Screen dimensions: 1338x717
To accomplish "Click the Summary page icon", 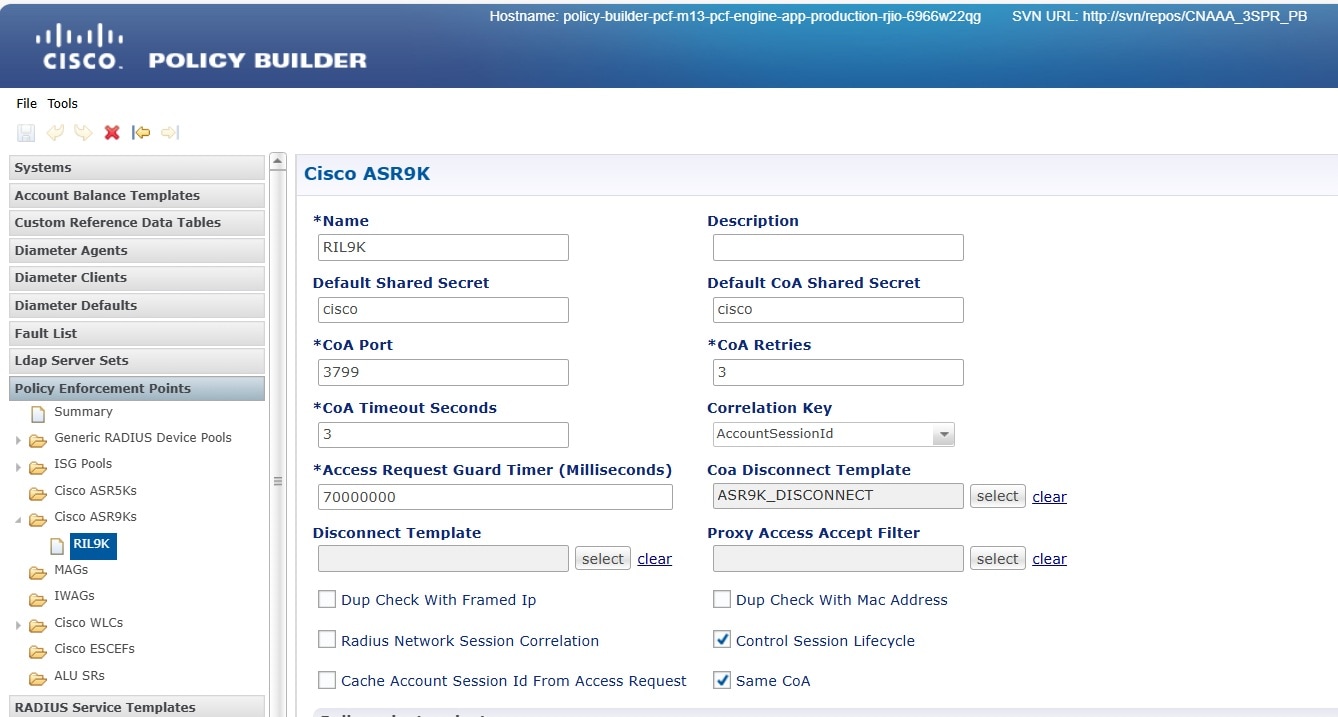I will (38, 413).
